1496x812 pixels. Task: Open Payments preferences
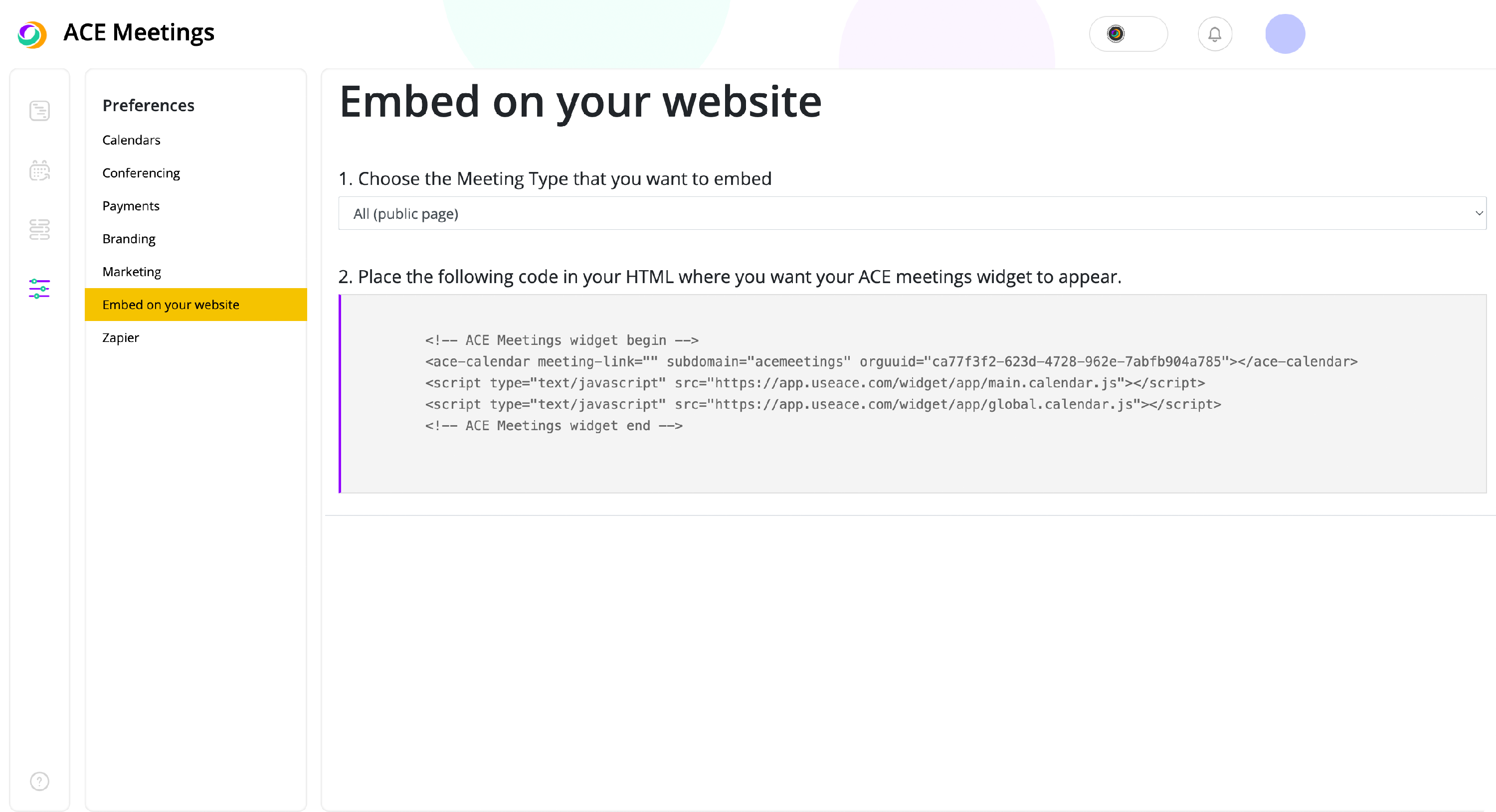pos(131,206)
